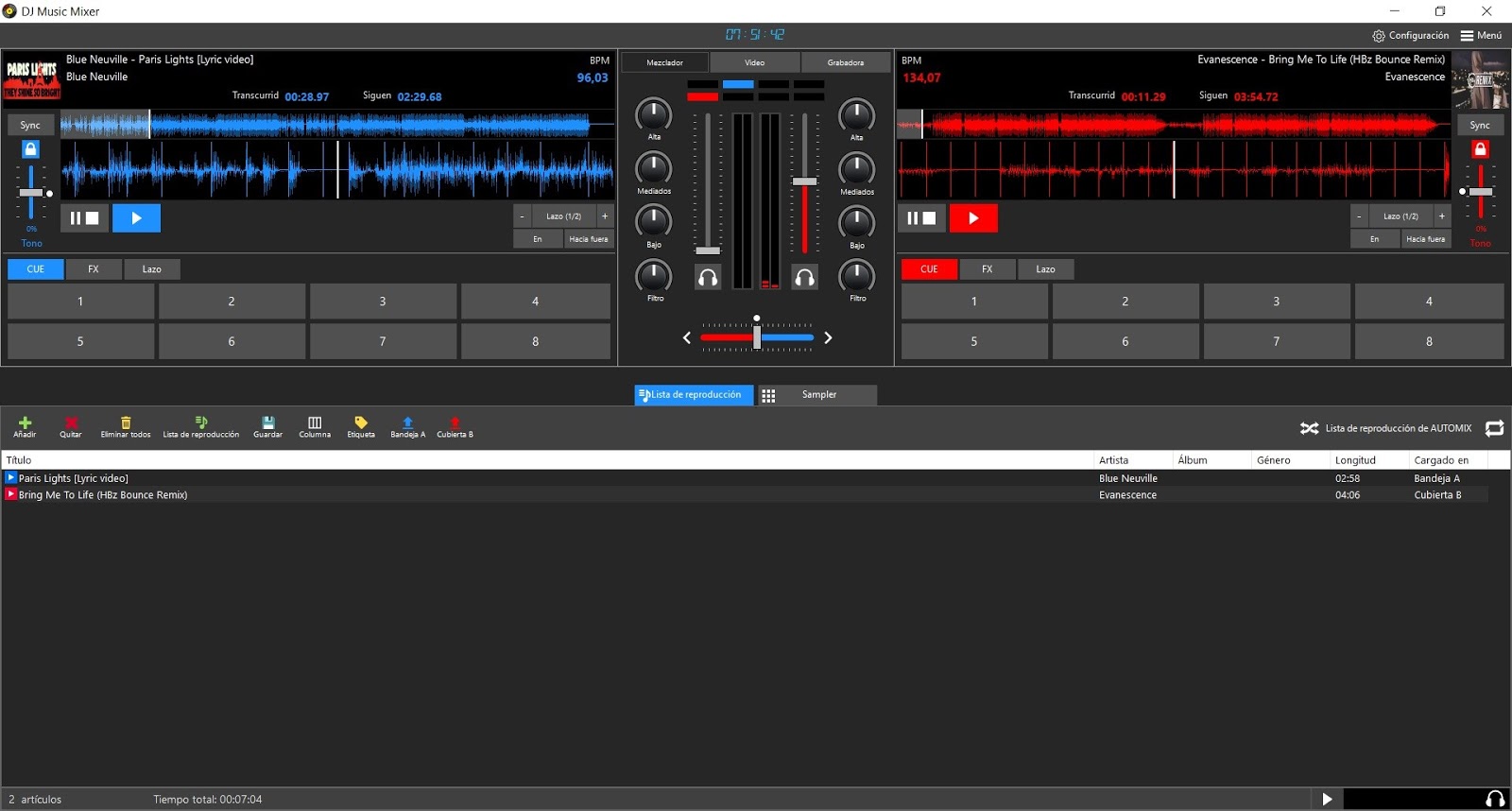Adjust deck B volume fader
This screenshot has height=811, width=1512.
(x=804, y=181)
